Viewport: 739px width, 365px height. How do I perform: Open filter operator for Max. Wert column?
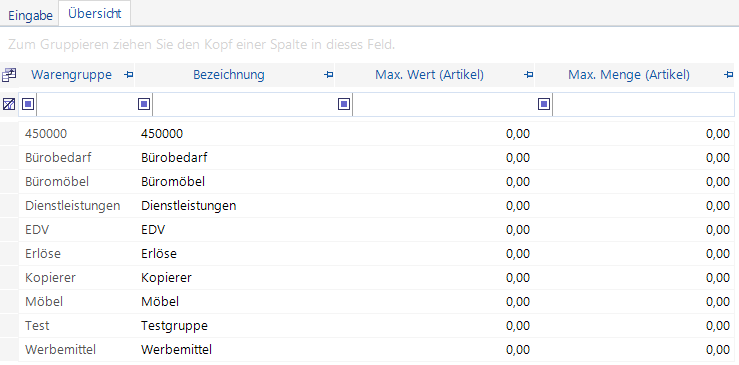(344, 104)
